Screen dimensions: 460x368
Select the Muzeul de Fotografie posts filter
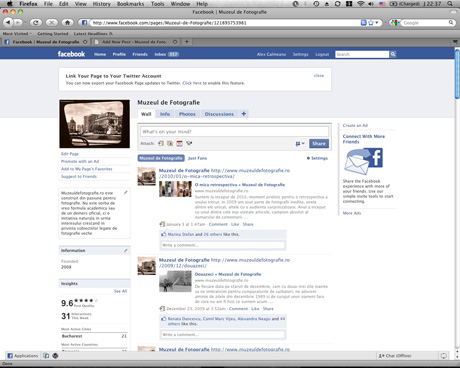pos(161,158)
